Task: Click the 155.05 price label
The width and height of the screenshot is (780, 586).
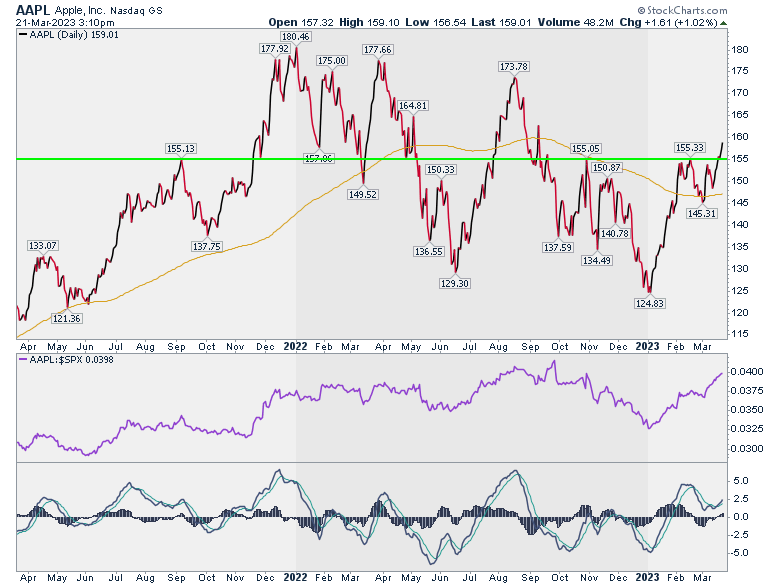Action: pos(585,148)
